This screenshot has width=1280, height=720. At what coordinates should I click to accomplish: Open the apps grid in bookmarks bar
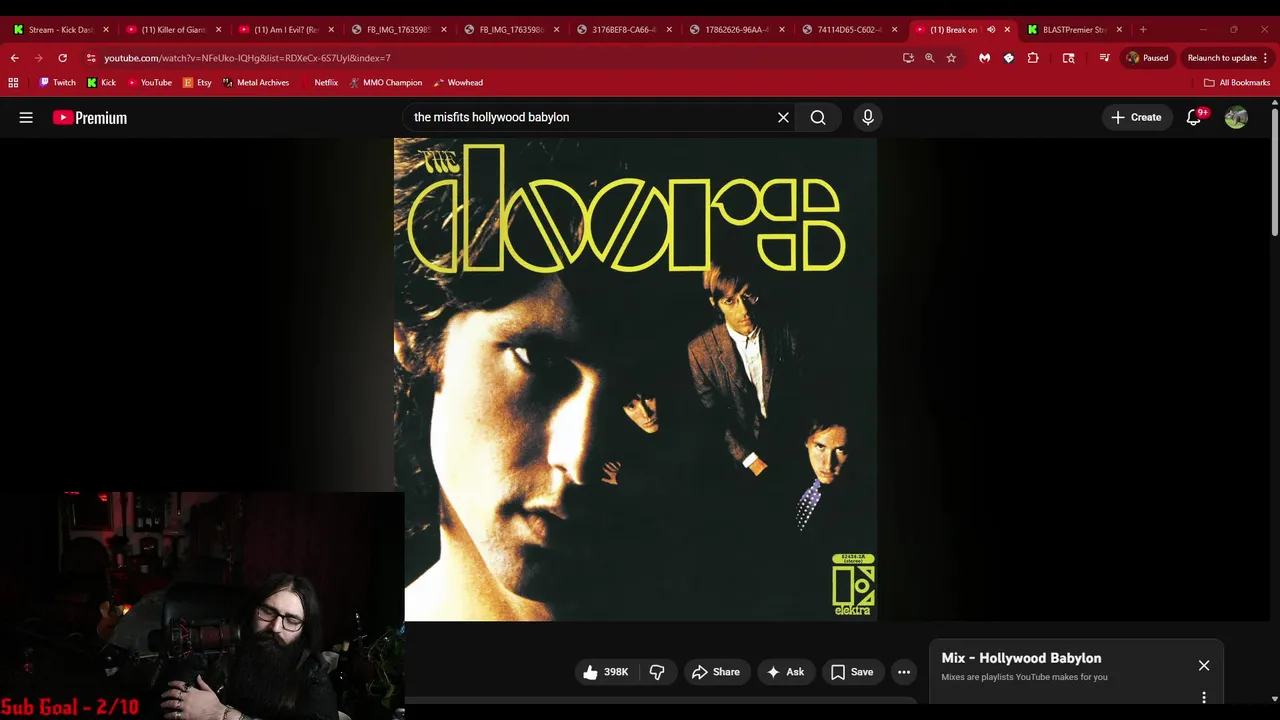pyautogui.click(x=13, y=82)
